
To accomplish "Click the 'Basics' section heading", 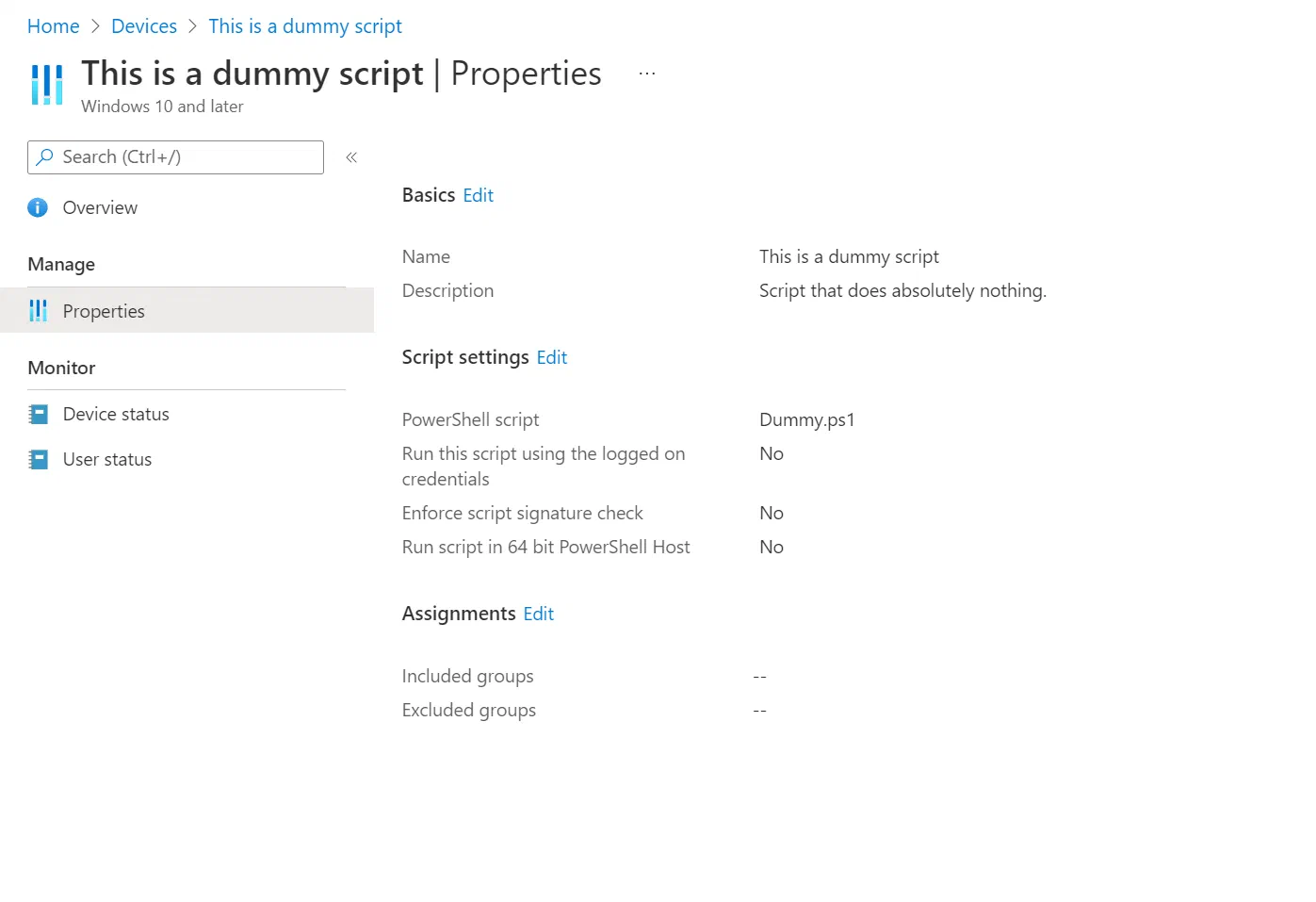I will [x=429, y=195].
